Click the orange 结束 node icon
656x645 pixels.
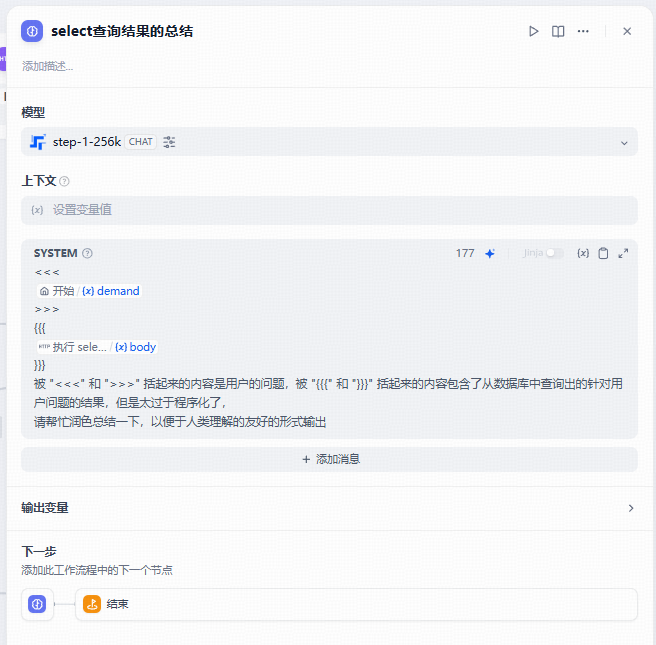click(92, 604)
